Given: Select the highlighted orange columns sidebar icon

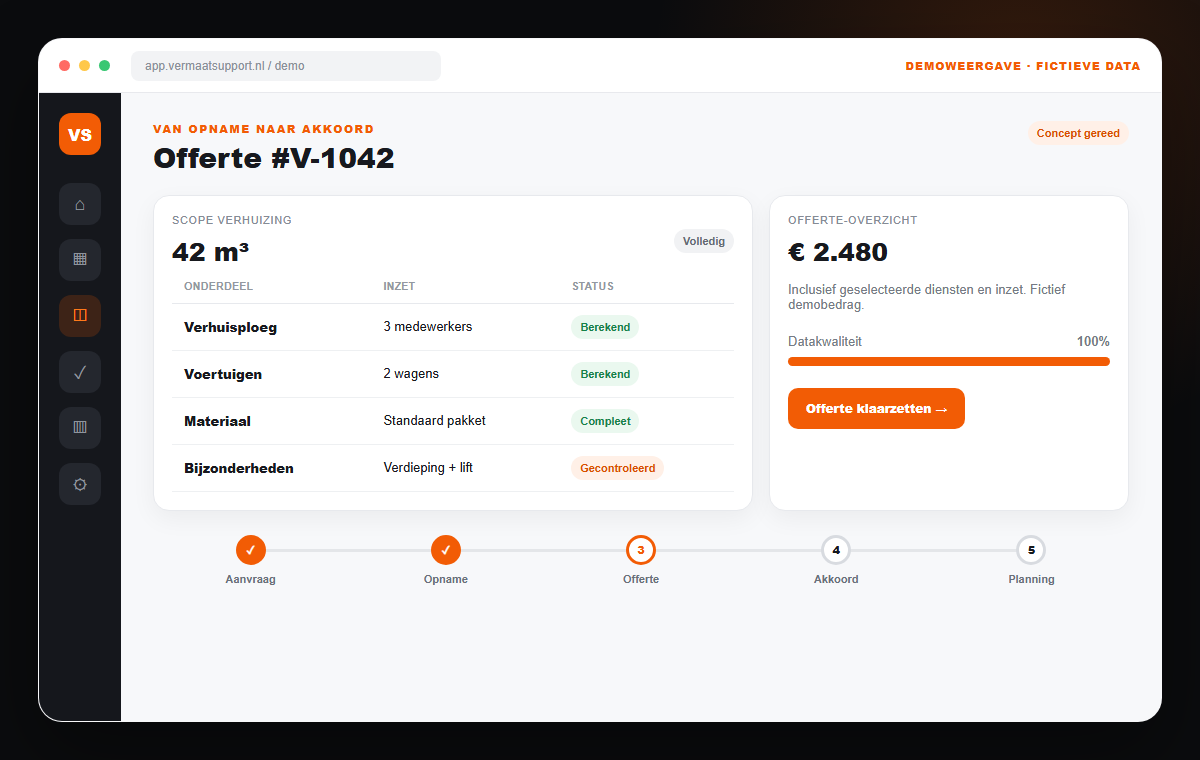Looking at the screenshot, I should pyautogui.click(x=80, y=316).
